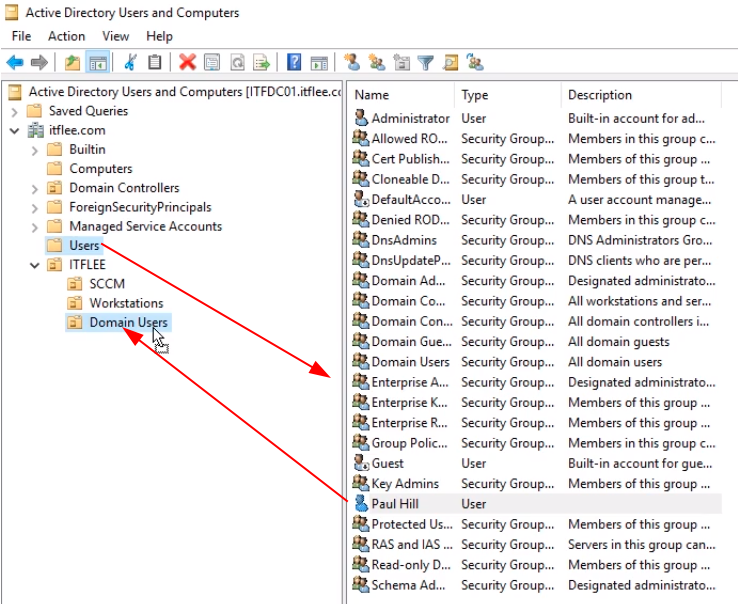Image resolution: width=738 pixels, height=604 pixels.
Task: Click the Administrator user icon
Action: click(x=361, y=118)
